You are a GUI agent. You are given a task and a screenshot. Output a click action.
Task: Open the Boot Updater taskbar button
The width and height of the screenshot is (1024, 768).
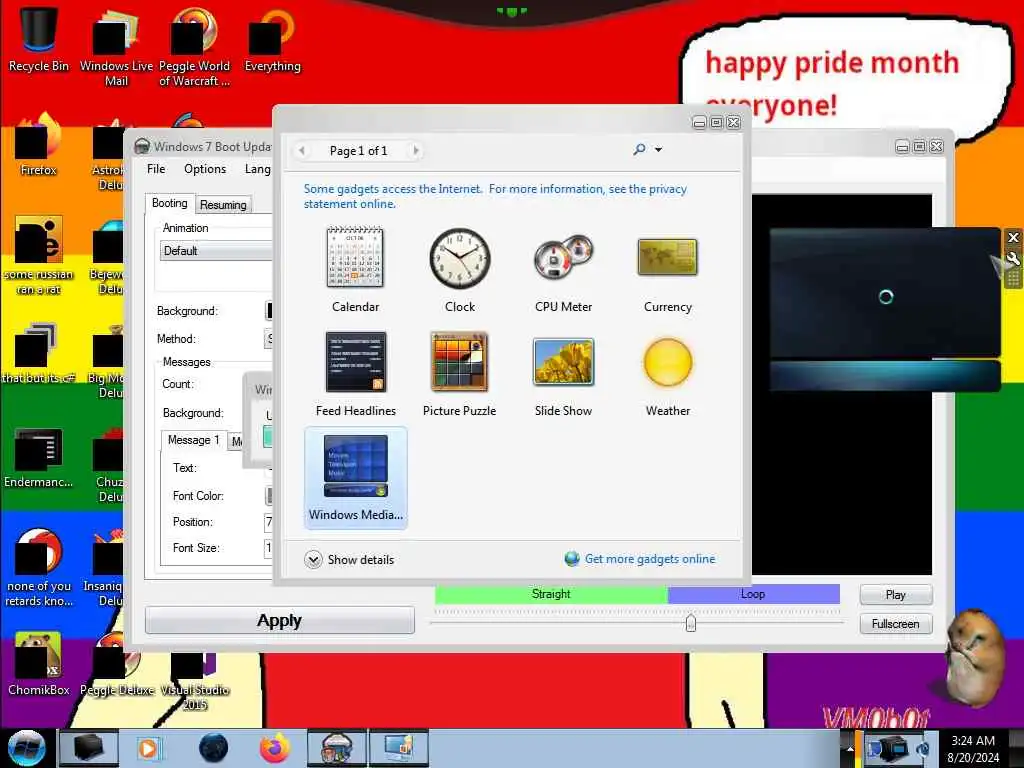point(337,748)
